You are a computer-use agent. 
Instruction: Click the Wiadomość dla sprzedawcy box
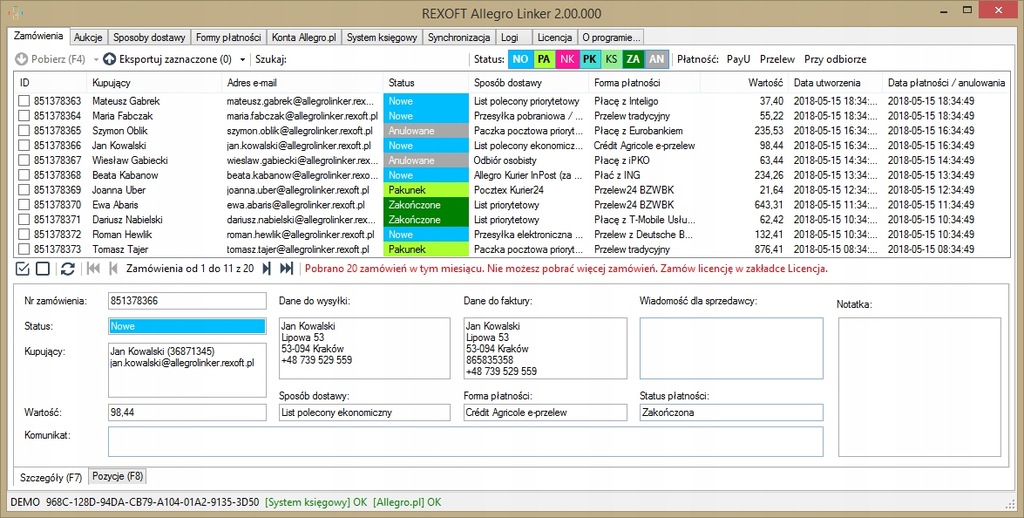pos(731,348)
